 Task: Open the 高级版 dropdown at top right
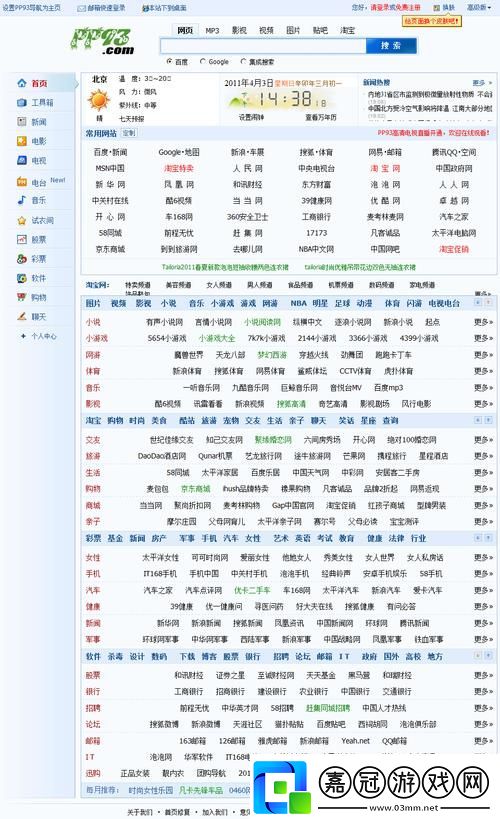[479, 8]
